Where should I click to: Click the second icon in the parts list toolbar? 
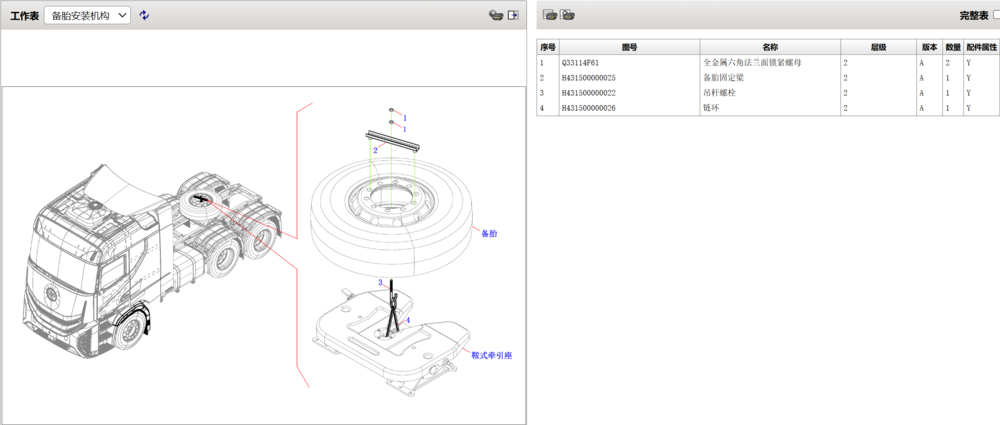[567, 15]
